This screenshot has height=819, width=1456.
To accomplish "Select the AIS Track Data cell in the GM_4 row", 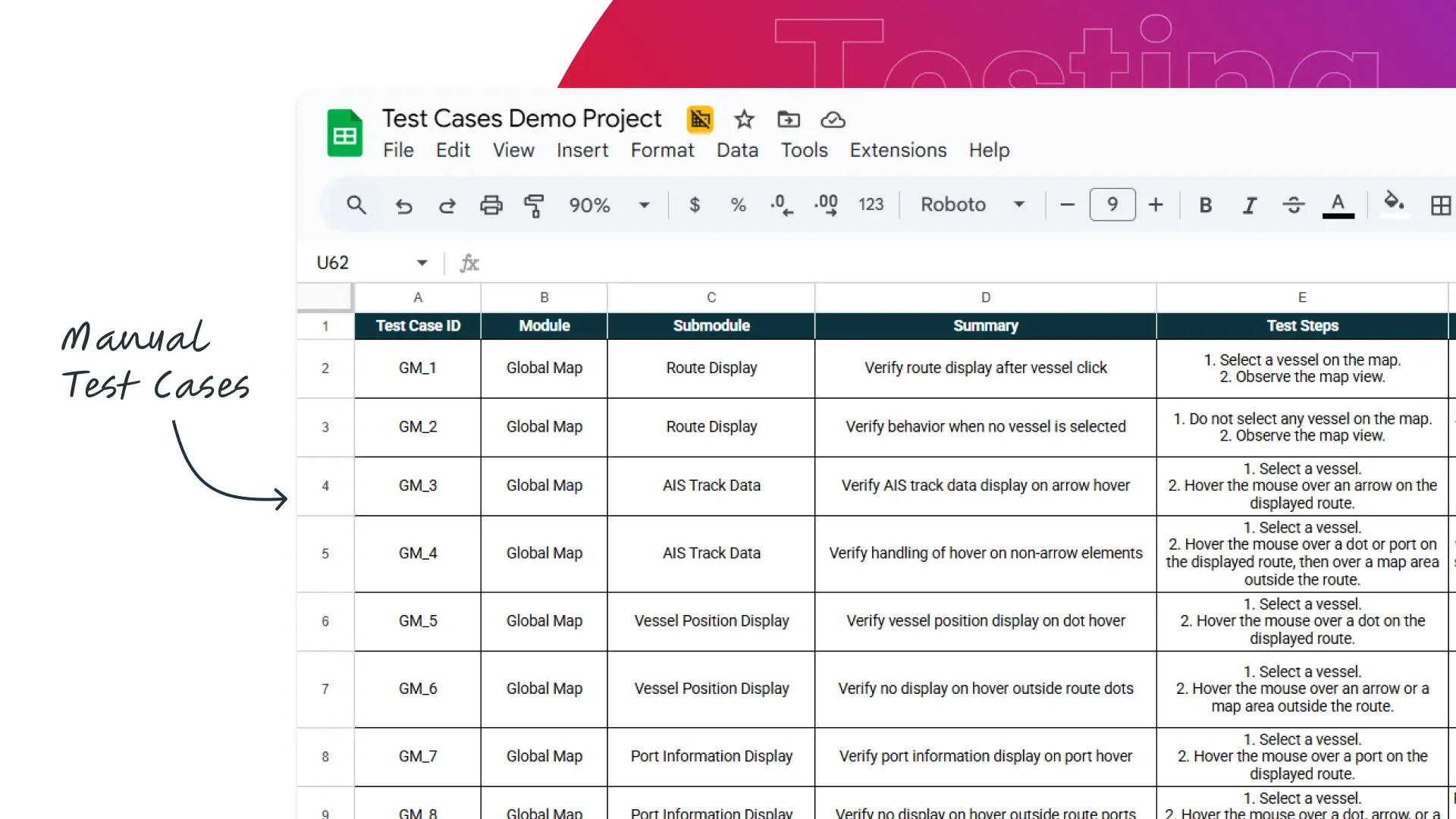I will tap(711, 554).
